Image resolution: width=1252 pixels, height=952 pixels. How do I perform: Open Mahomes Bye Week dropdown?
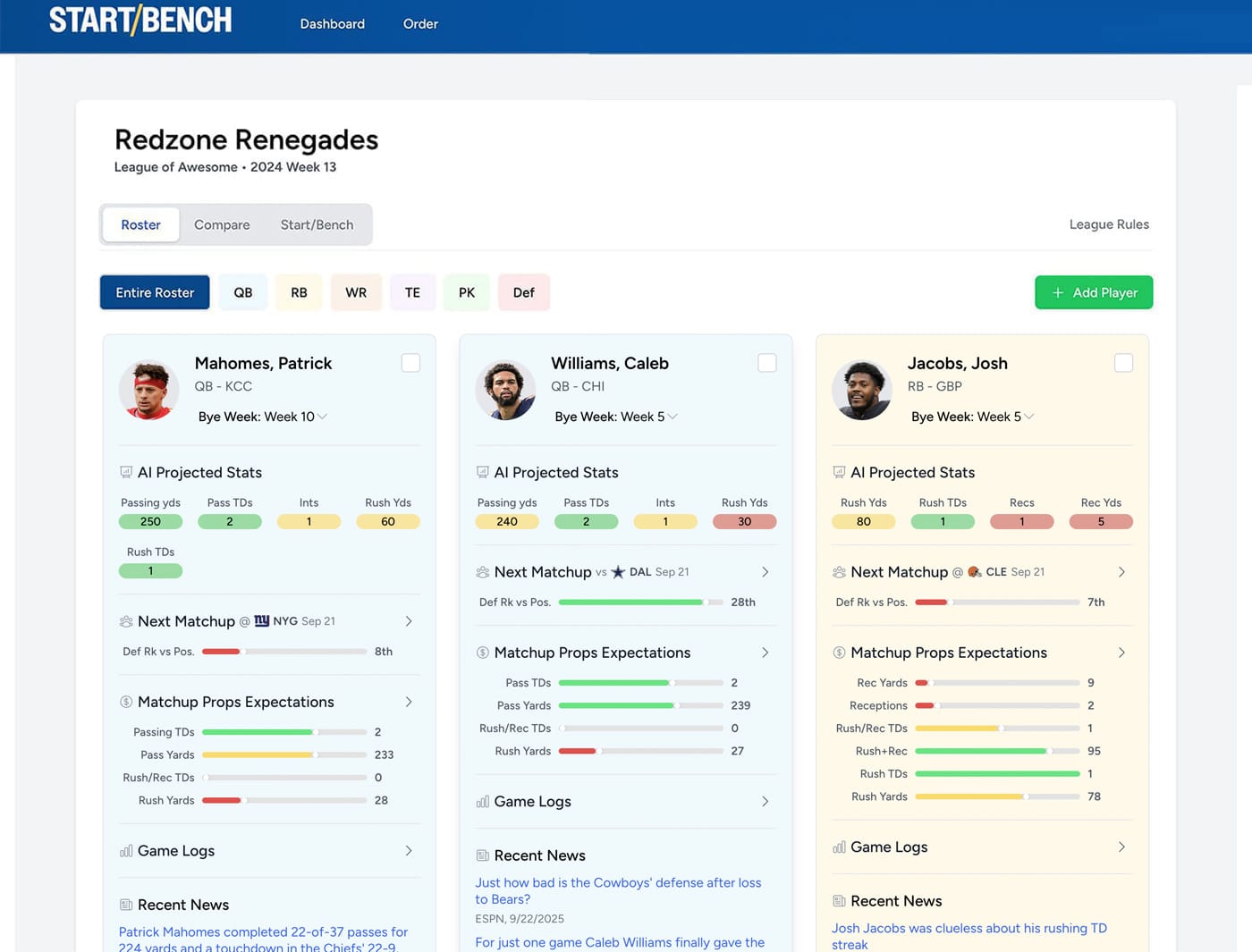pyautogui.click(x=263, y=417)
